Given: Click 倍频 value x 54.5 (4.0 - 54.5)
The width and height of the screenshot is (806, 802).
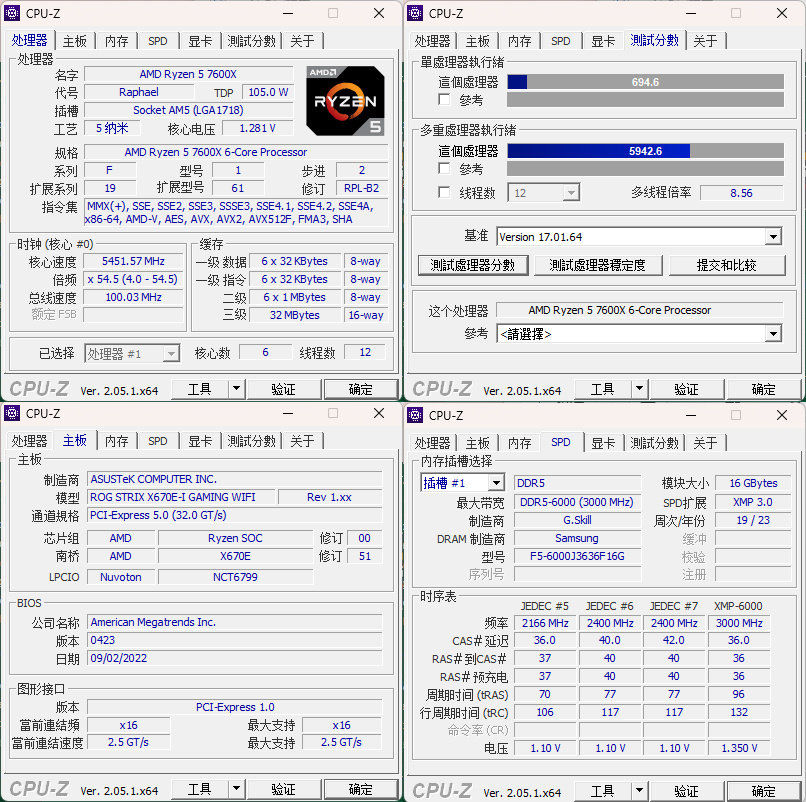Looking at the screenshot, I should click(x=133, y=279).
